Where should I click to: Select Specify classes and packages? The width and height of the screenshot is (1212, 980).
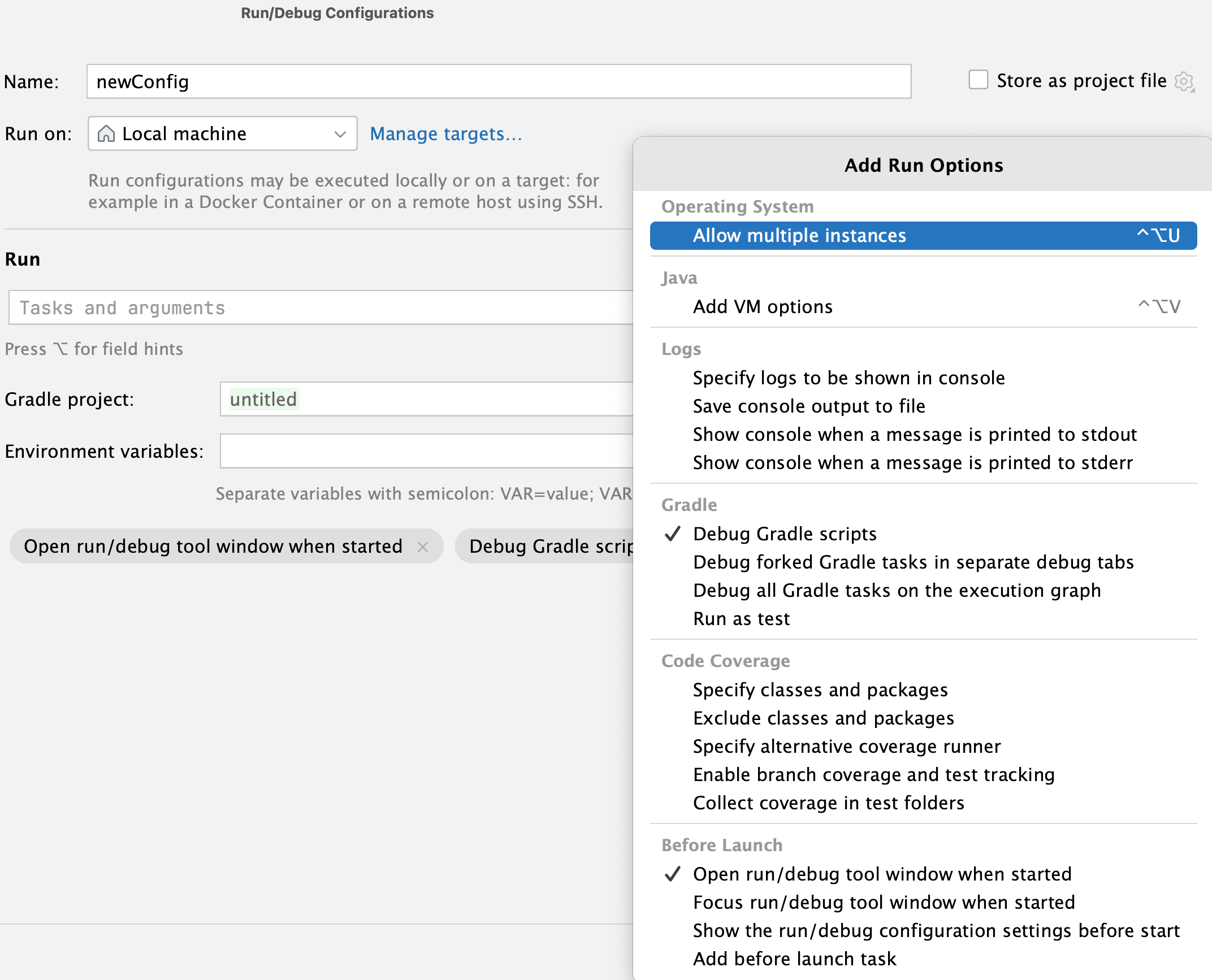pyautogui.click(x=923, y=690)
